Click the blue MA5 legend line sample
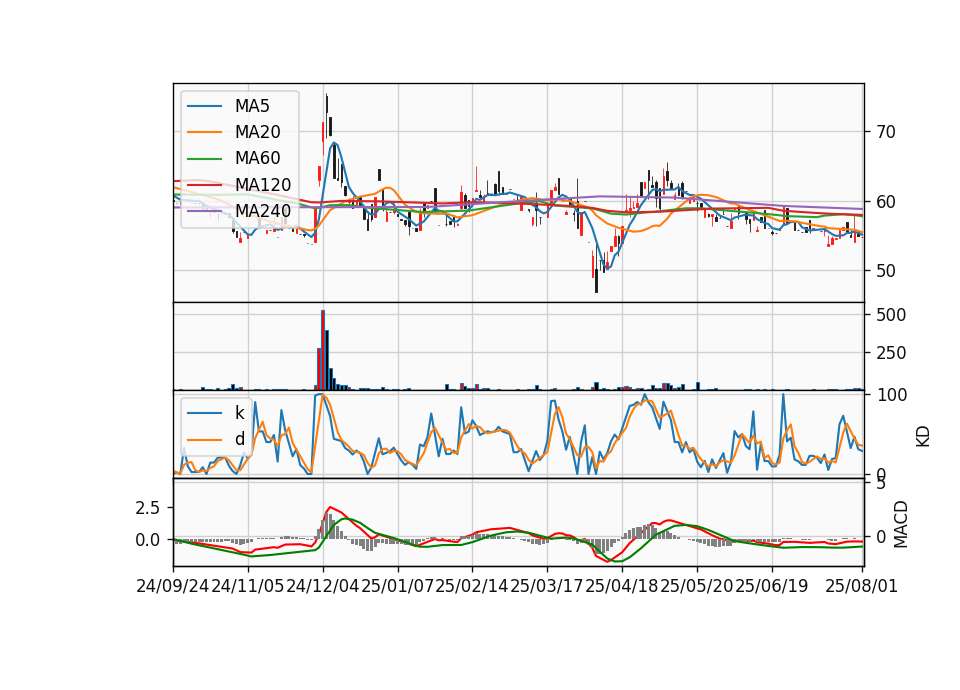This screenshot has height=690, width=960. point(204,106)
